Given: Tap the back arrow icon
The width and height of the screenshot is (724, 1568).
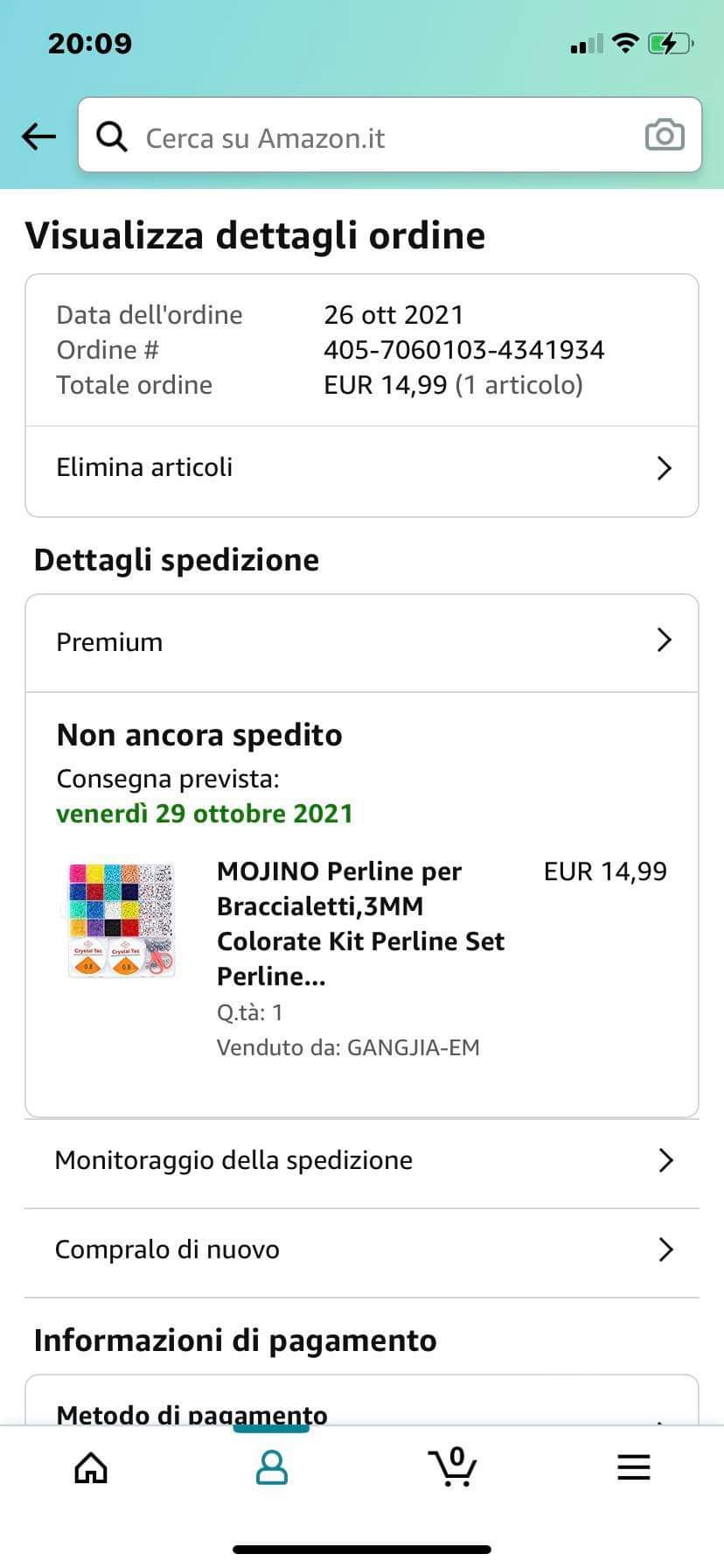Looking at the screenshot, I should (38, 136).
